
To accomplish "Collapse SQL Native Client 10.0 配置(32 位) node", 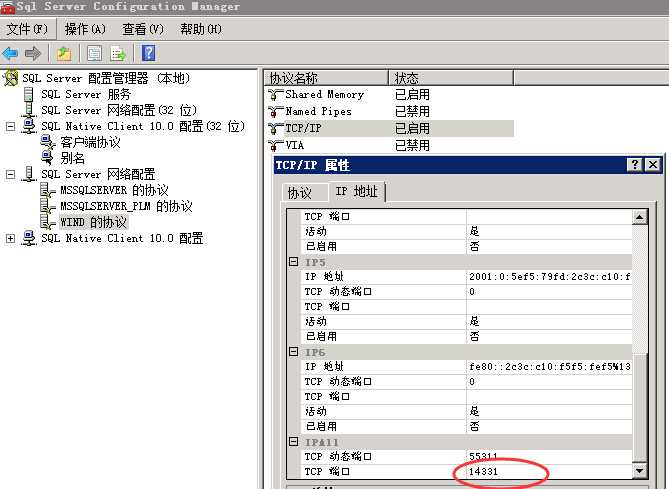I will click(11, 126).
